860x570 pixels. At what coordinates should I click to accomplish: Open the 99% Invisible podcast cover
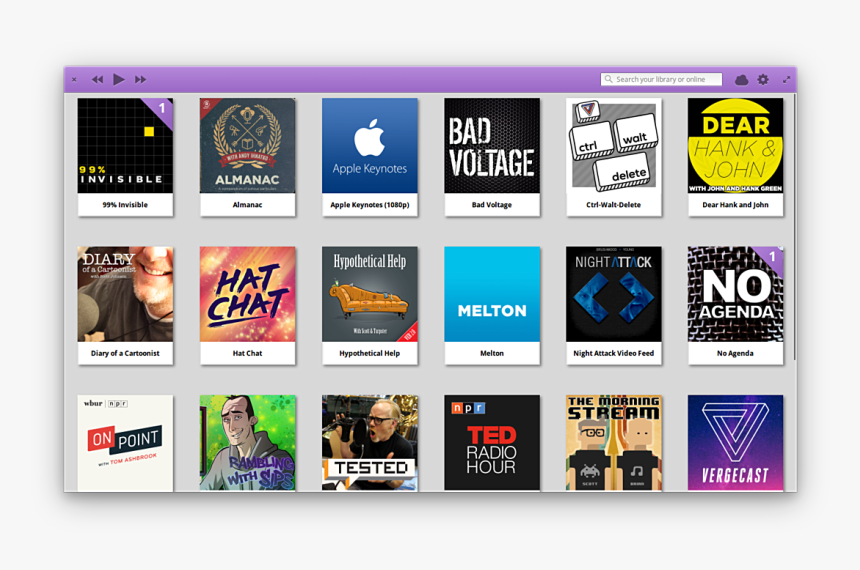125,145
